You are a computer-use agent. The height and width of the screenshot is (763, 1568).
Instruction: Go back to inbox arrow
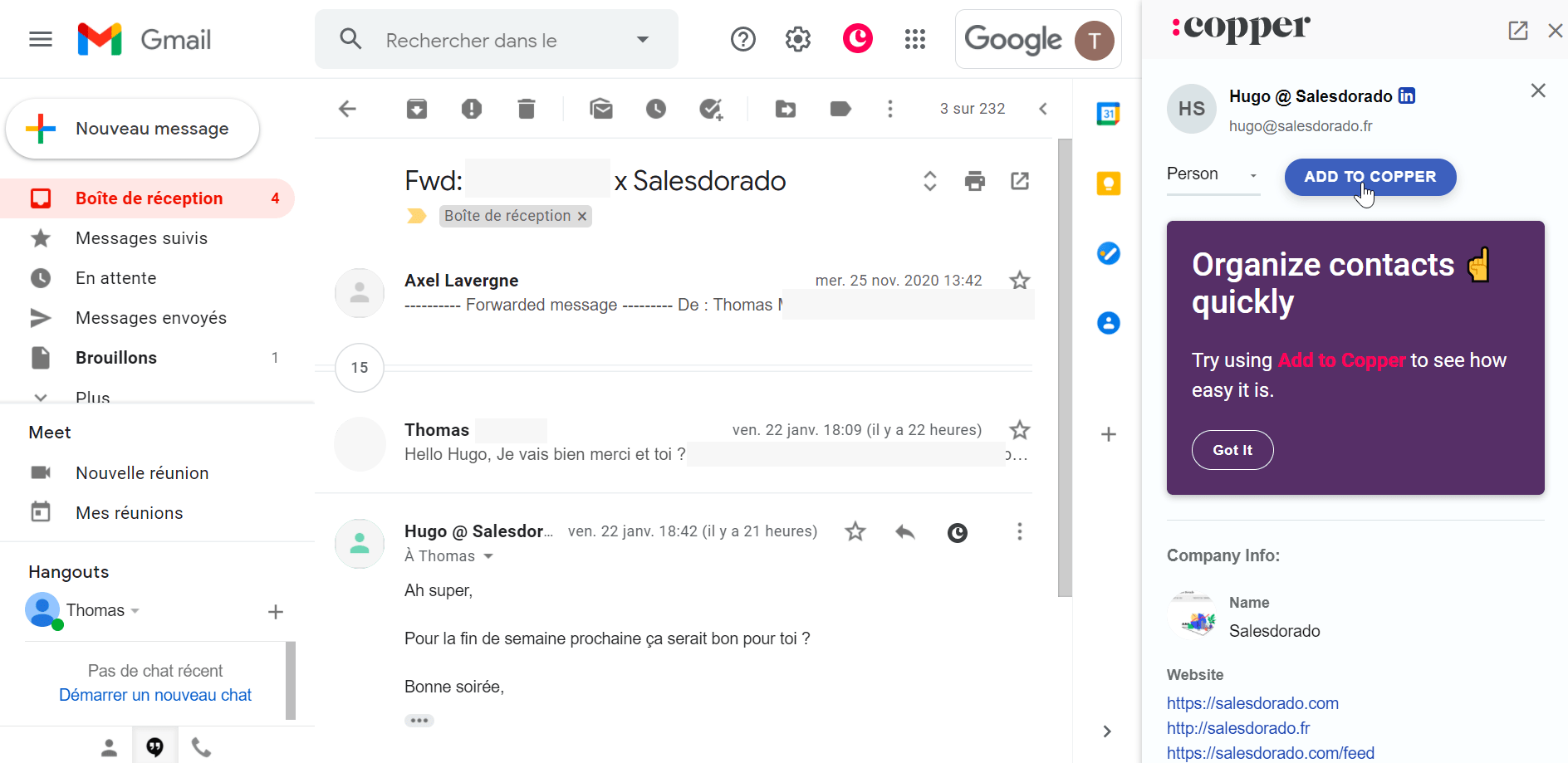[347, 109]
